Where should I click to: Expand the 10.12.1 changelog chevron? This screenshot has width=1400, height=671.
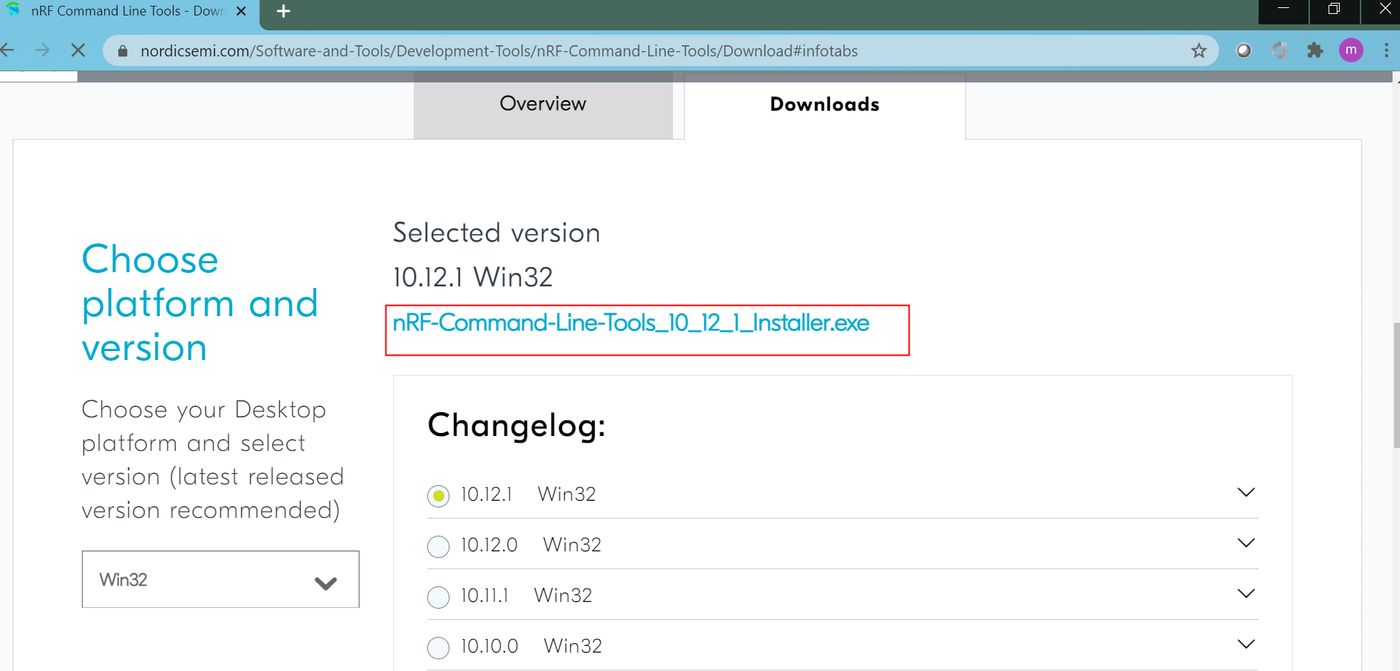[1245, 492]
